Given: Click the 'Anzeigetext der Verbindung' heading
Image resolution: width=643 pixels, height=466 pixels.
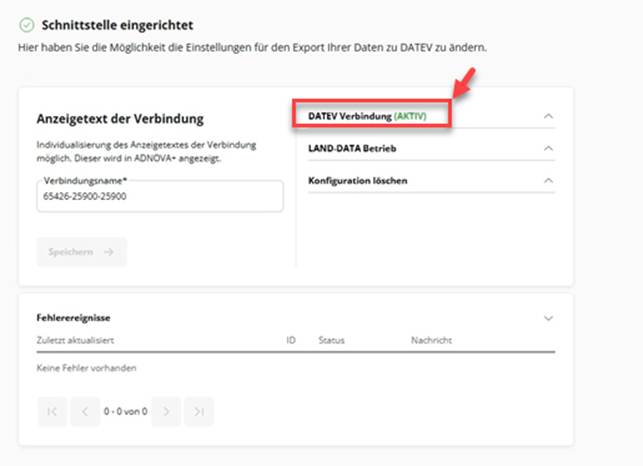Looking at the screenshot, I should click(x=120, y=119).
